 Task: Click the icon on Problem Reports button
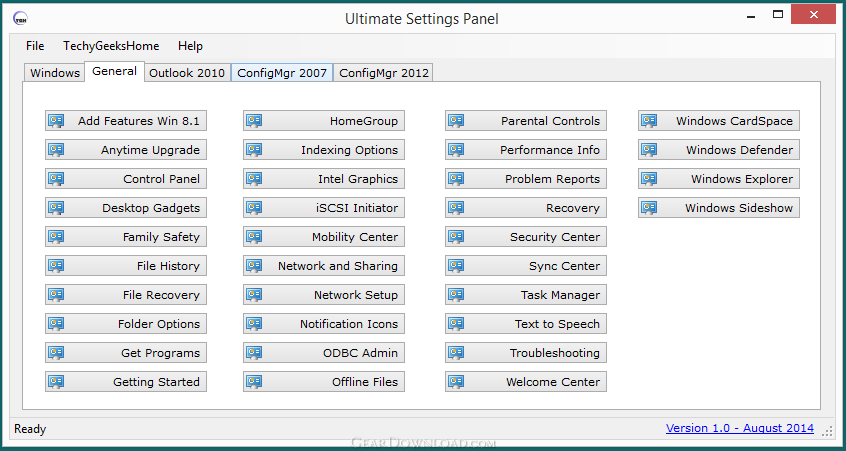tap(455, 179)
